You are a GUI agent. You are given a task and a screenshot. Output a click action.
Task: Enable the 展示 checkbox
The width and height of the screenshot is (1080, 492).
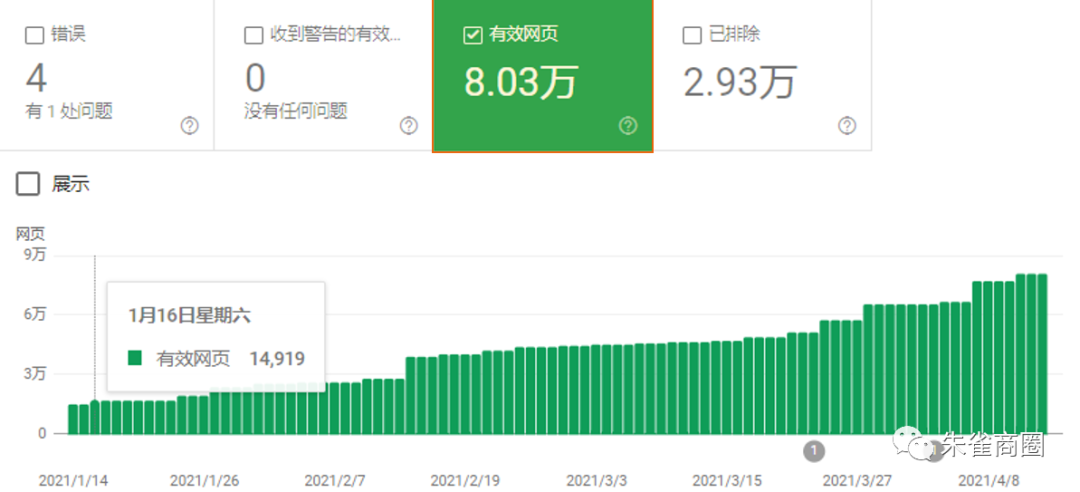pyautogui.click(x=28, y=184)
